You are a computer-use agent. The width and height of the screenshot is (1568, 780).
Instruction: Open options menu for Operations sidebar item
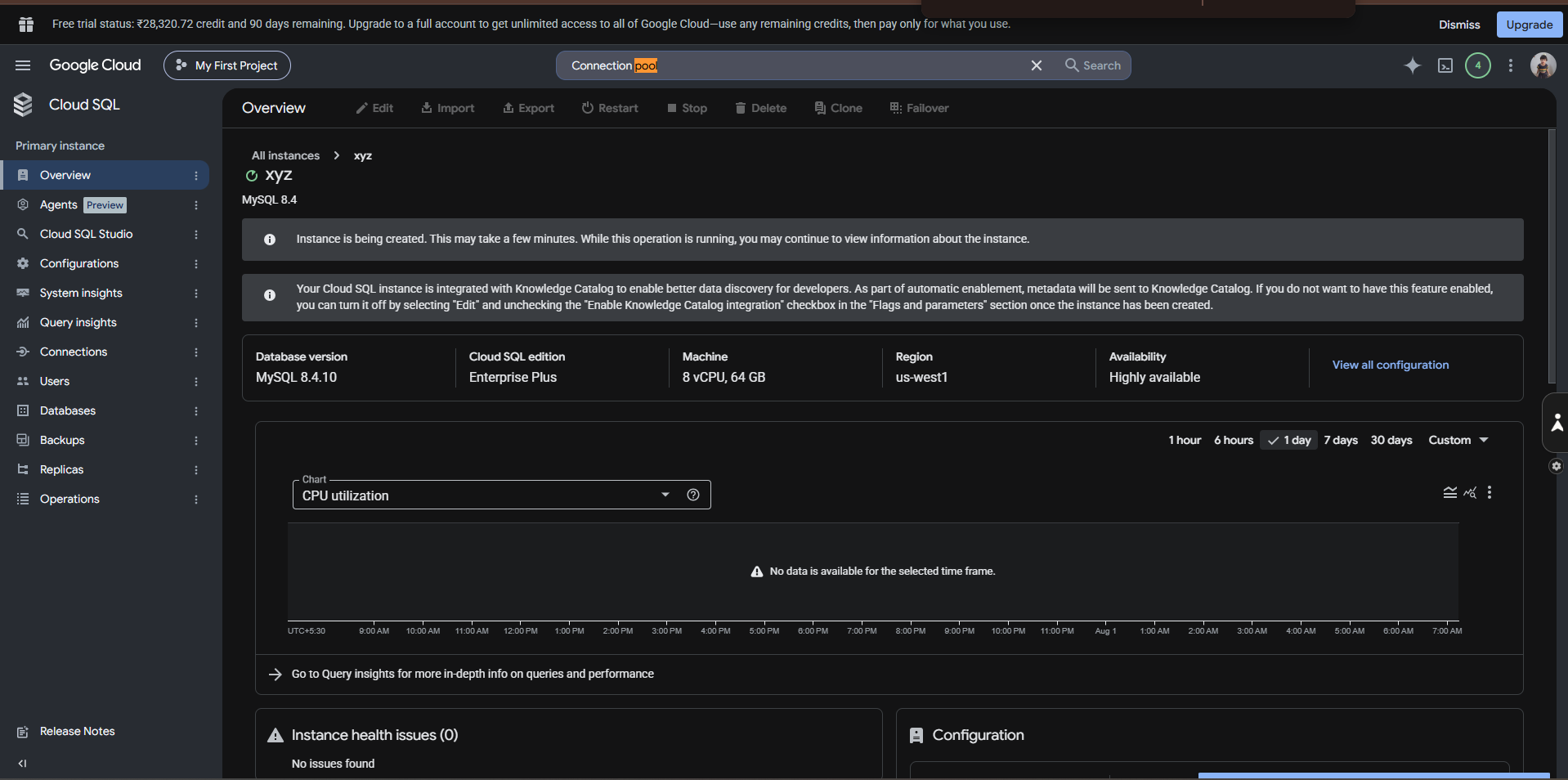[196, 500]
